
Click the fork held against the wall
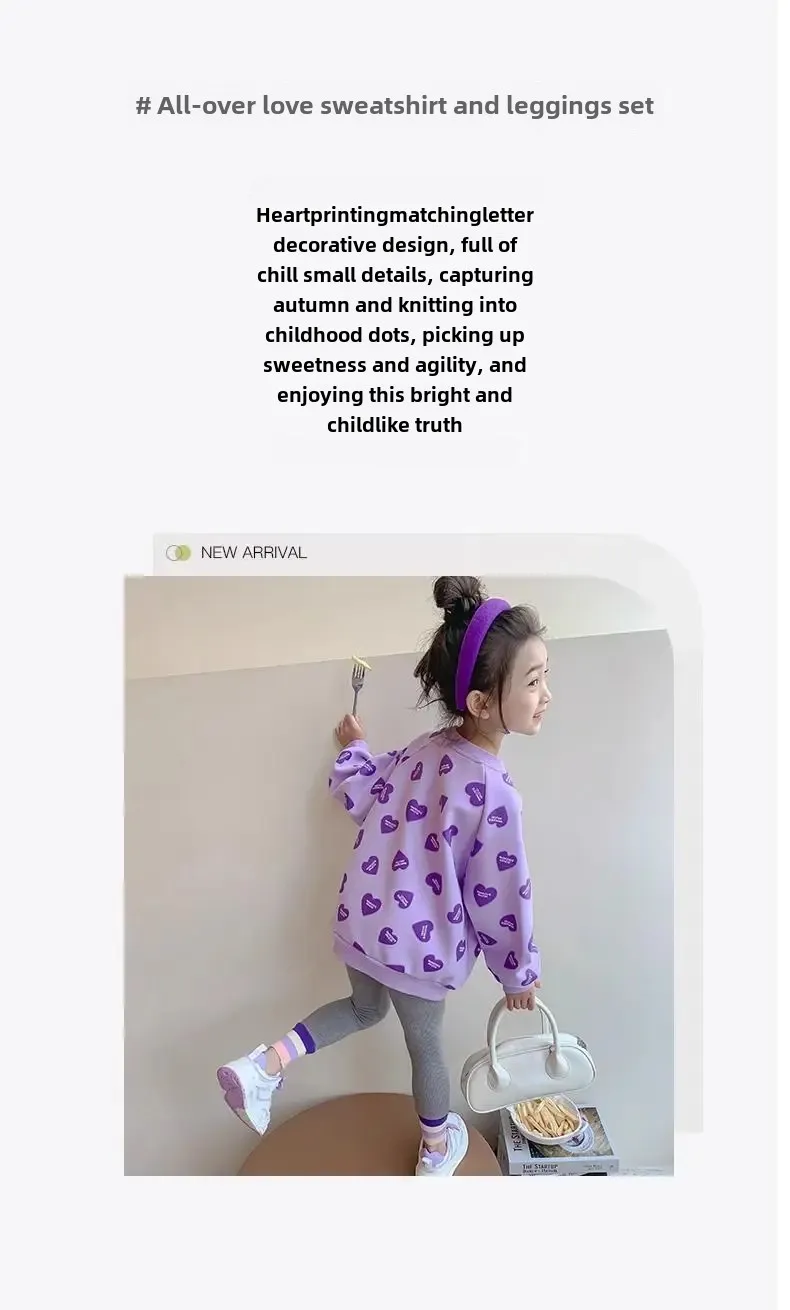click(x=355, y=686)
